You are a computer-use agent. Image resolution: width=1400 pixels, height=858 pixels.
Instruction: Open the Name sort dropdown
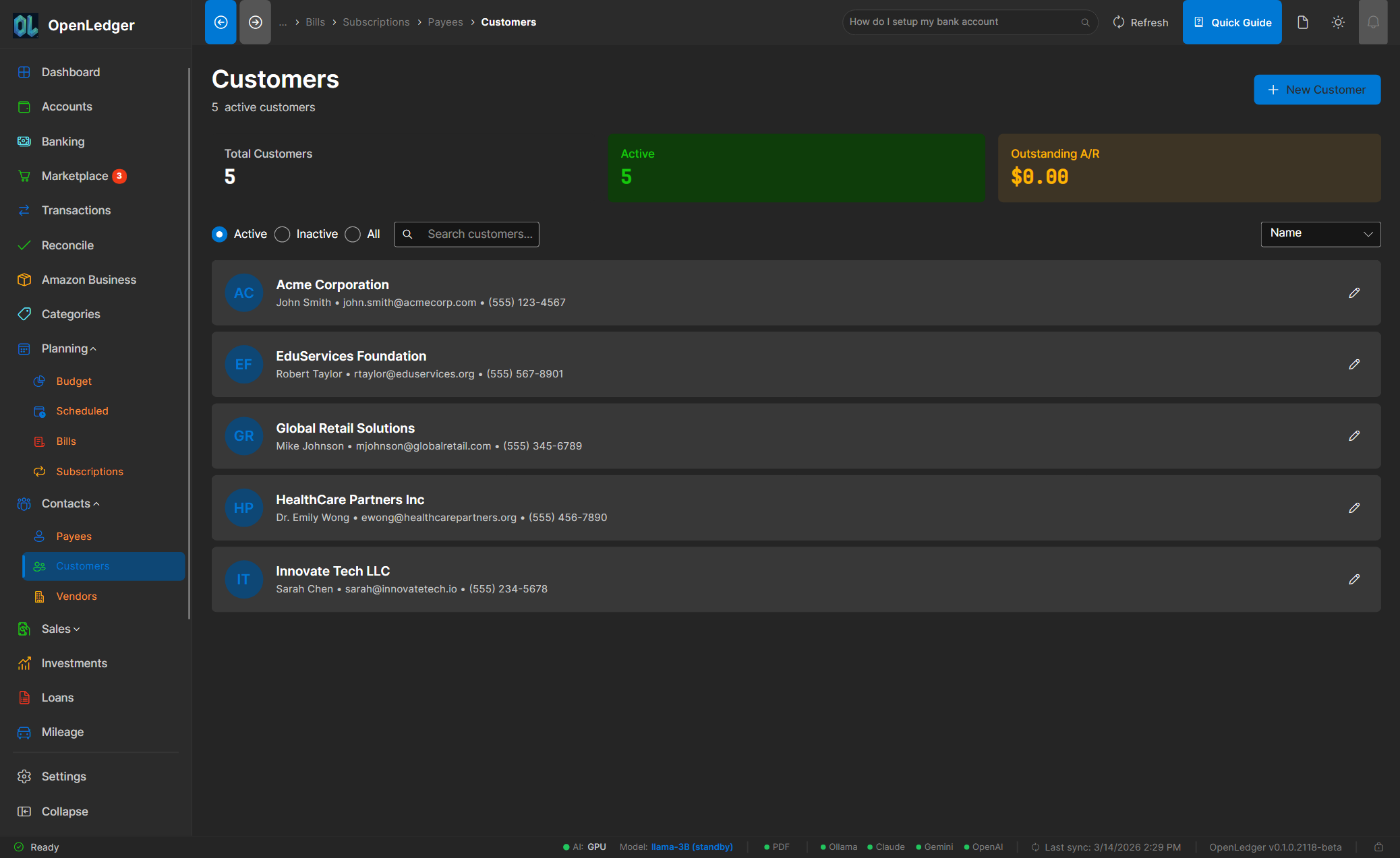click(x=1320, y=234)
